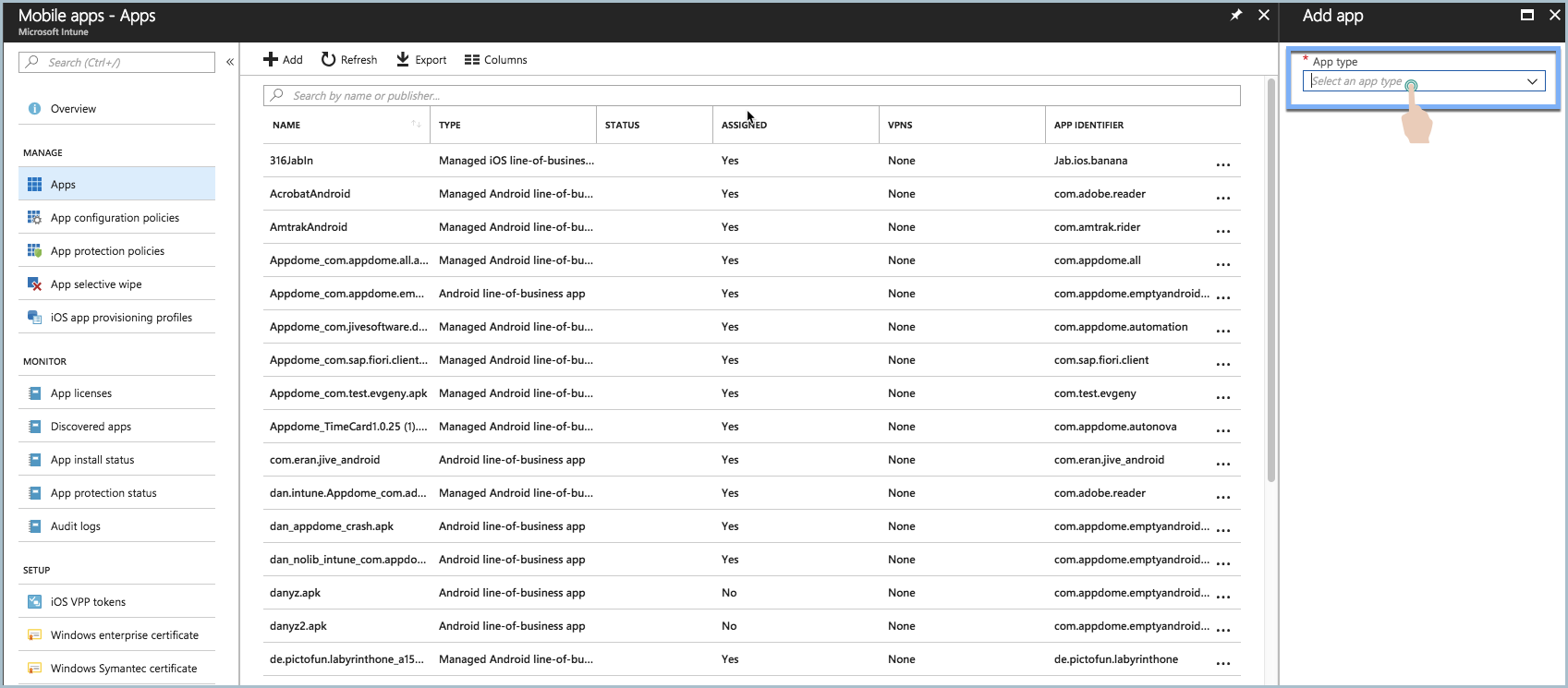
Task: Open ellipsis menu for dan_appdome_crash.apk row
Action: coord(1223,530)
